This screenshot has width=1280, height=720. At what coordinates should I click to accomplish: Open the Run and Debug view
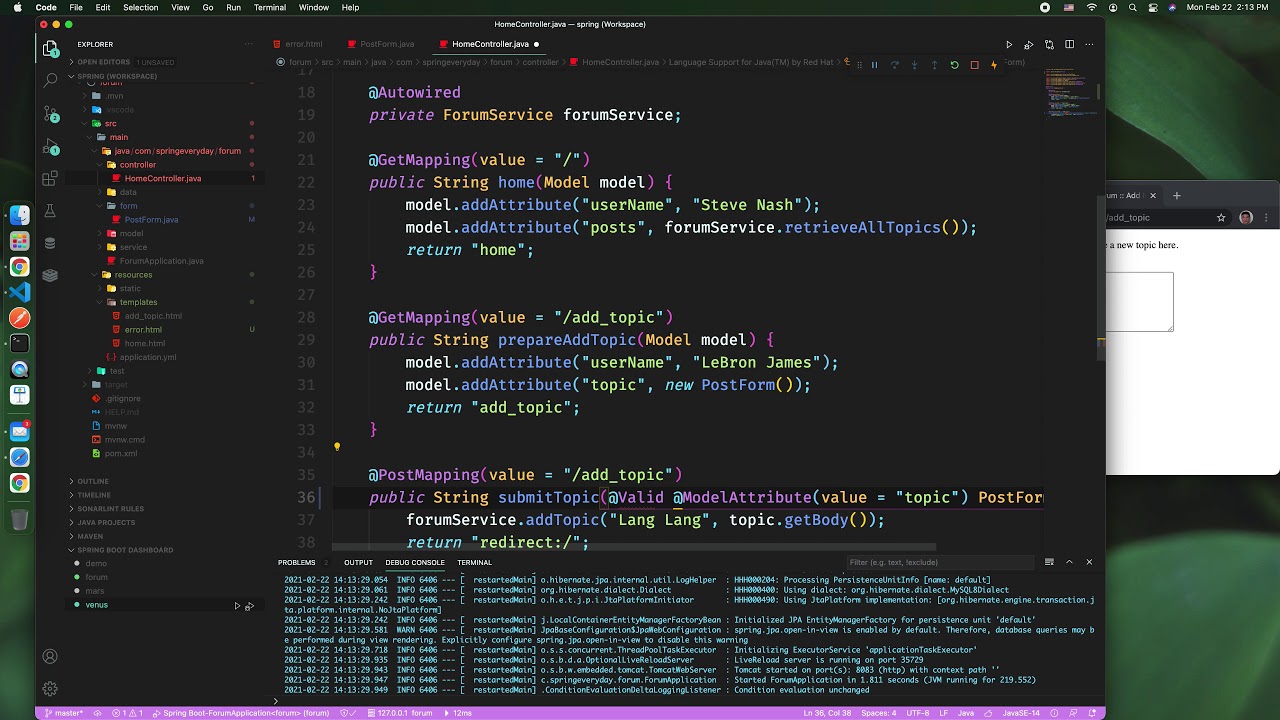pyautogui.click(x=50, y=146)
